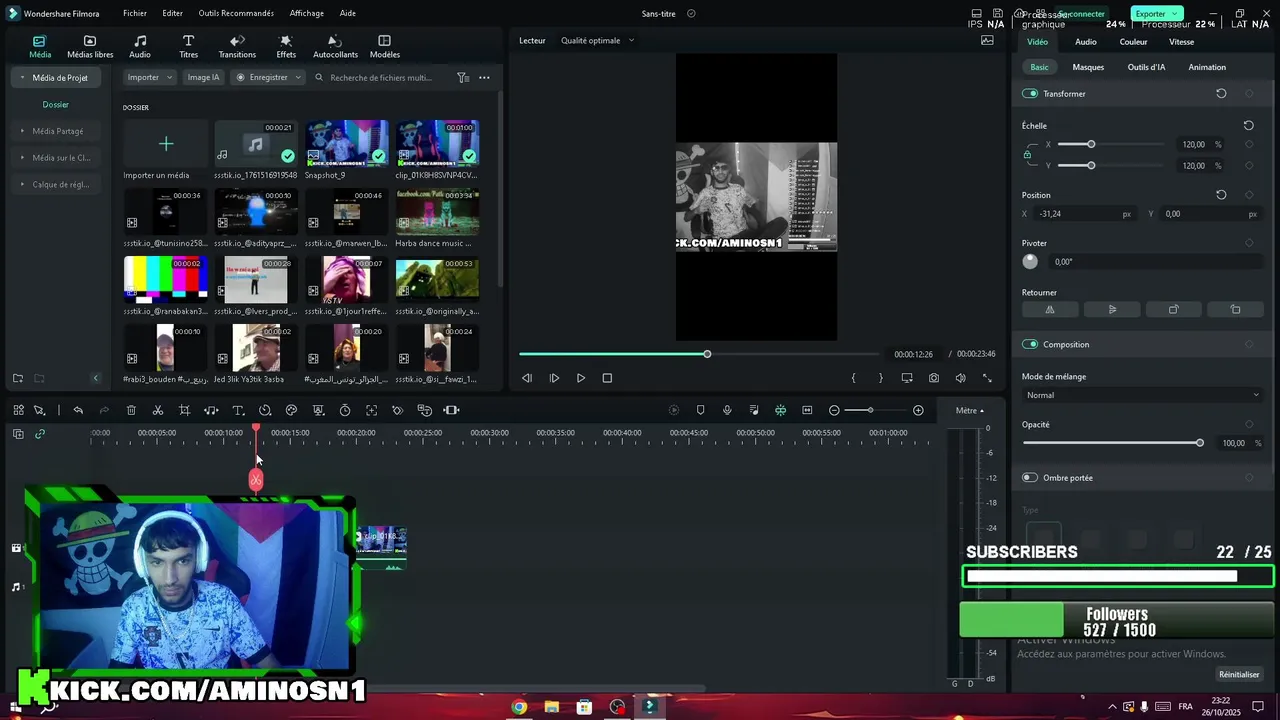Open the Importer dropdown
Screen dimensions: 1280x720
tap(150, 77)
